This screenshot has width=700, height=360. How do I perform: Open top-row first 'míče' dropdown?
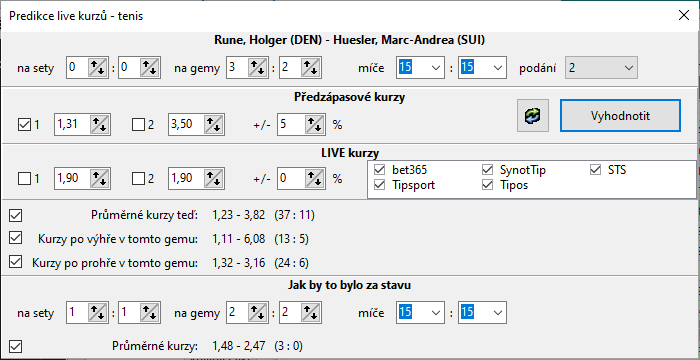coord(435,68)
